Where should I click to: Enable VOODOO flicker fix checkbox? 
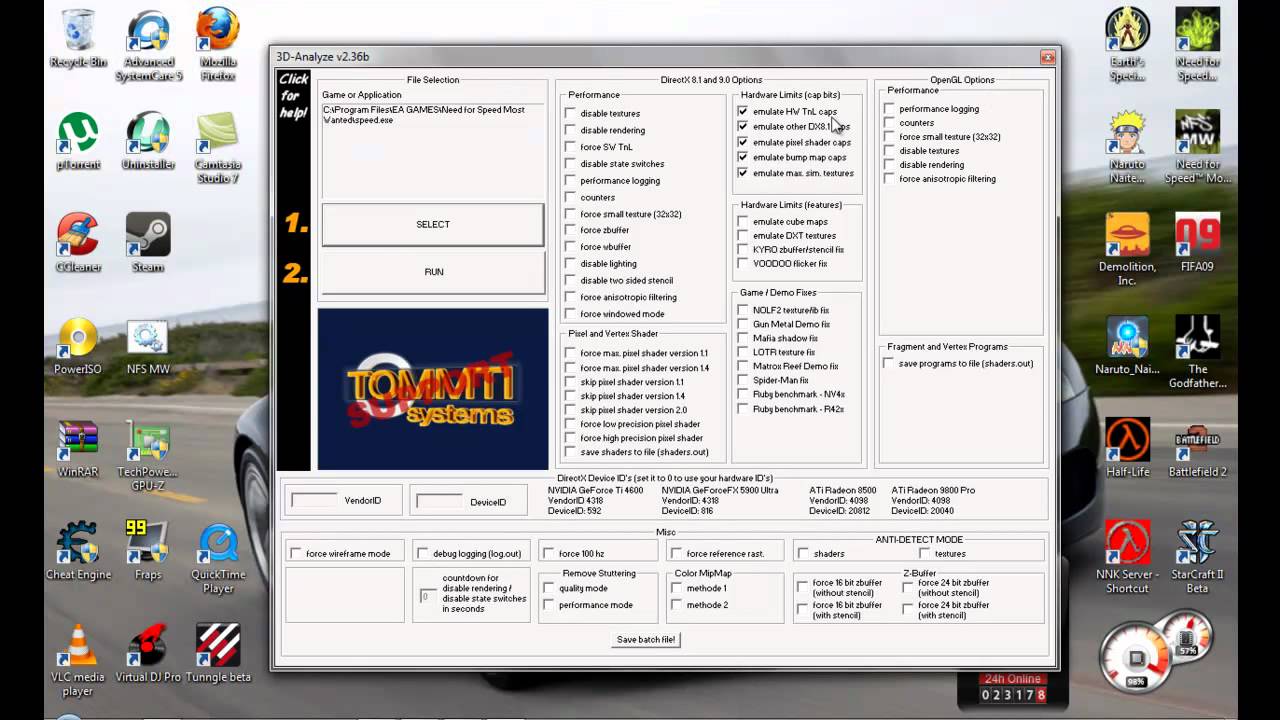pyautogui.click(x=743, y=264)
